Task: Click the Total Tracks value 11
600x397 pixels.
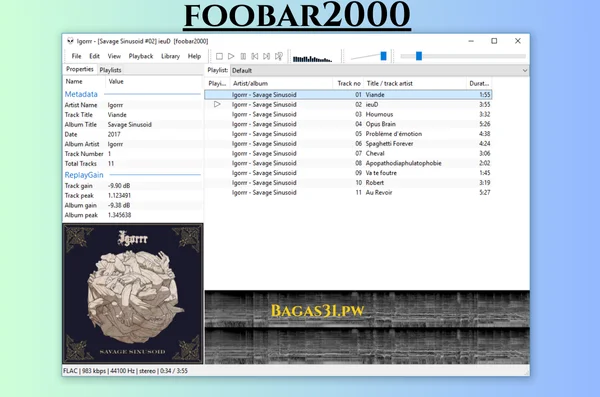Action: pyautogui.click(x=111, y=163)
